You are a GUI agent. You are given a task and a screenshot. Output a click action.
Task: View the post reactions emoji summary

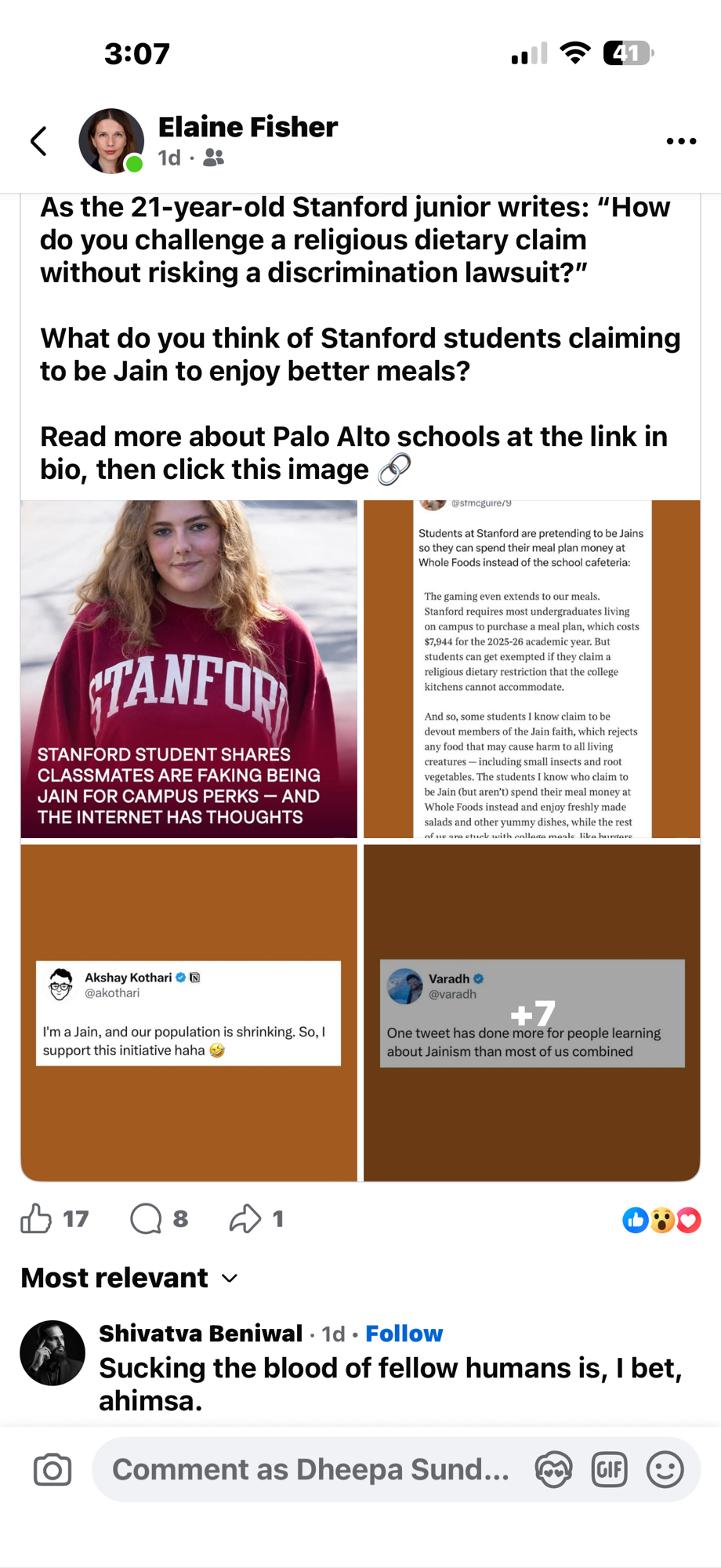[661, 1220]
